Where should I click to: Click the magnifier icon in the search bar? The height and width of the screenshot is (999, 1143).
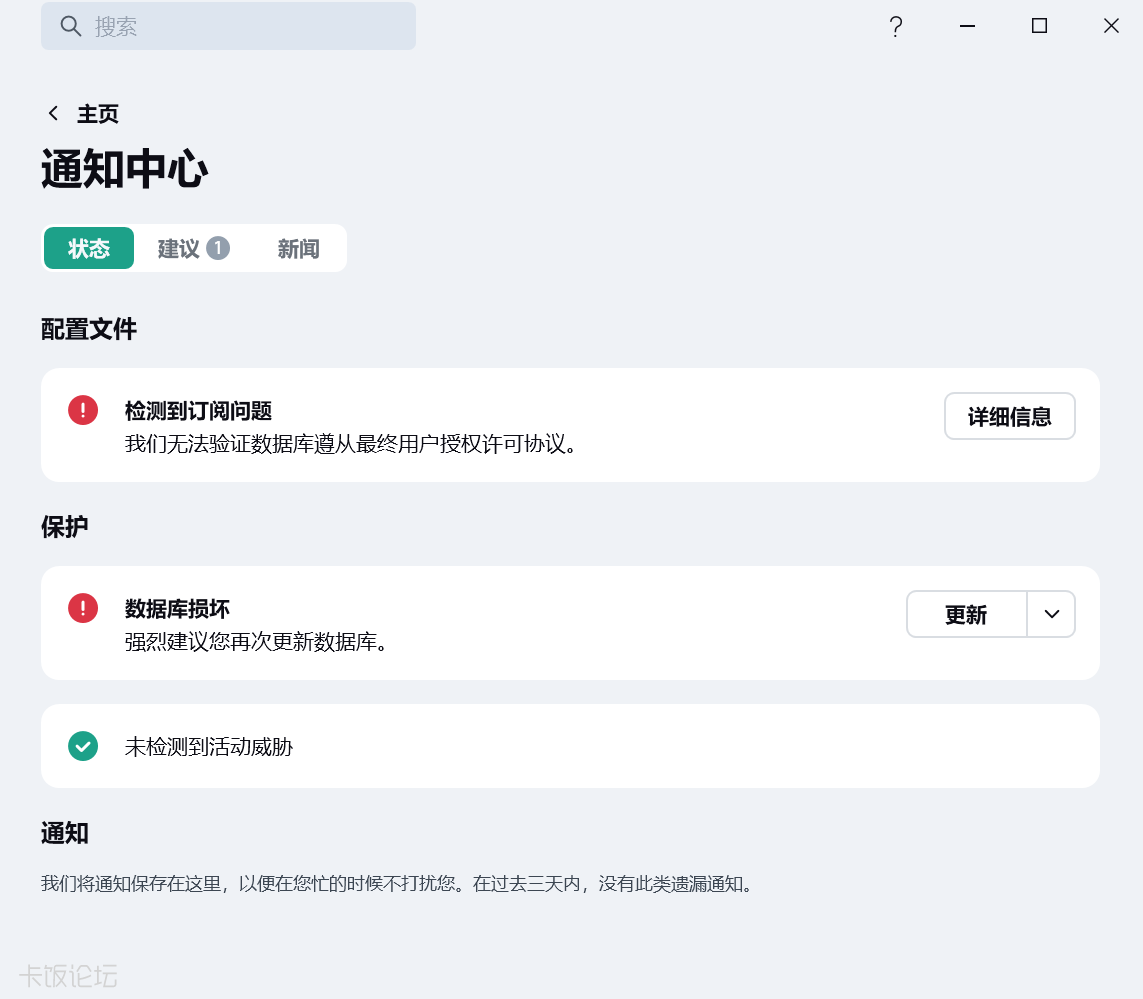[x=70, y=26]
